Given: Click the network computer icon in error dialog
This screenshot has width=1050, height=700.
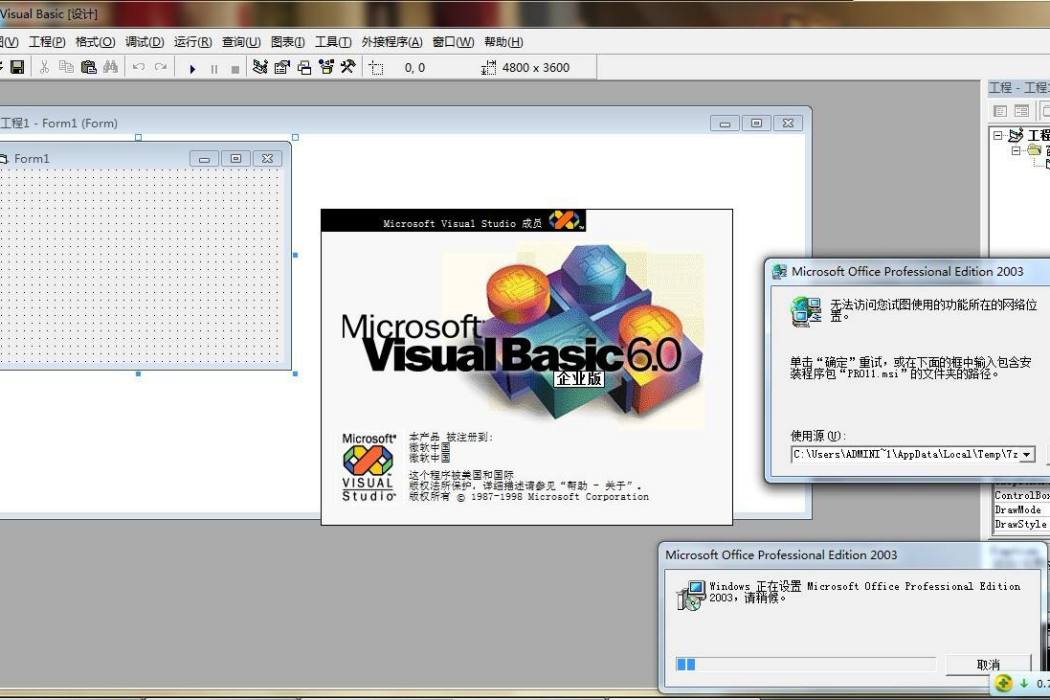Looking at the screenshot, I should pos(806,311).
